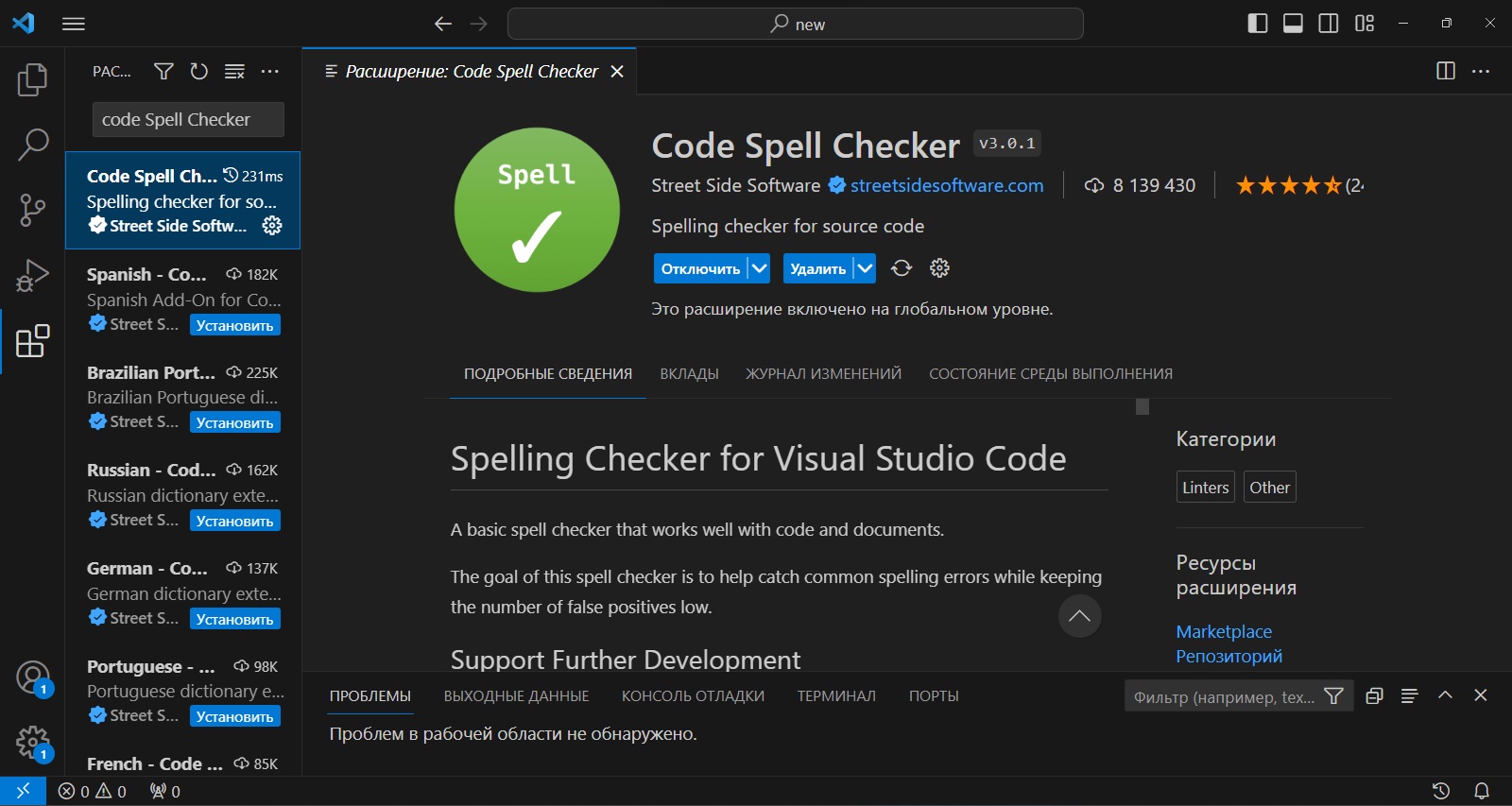
Task: Clear extensions search results
Action: click(234, 71)
